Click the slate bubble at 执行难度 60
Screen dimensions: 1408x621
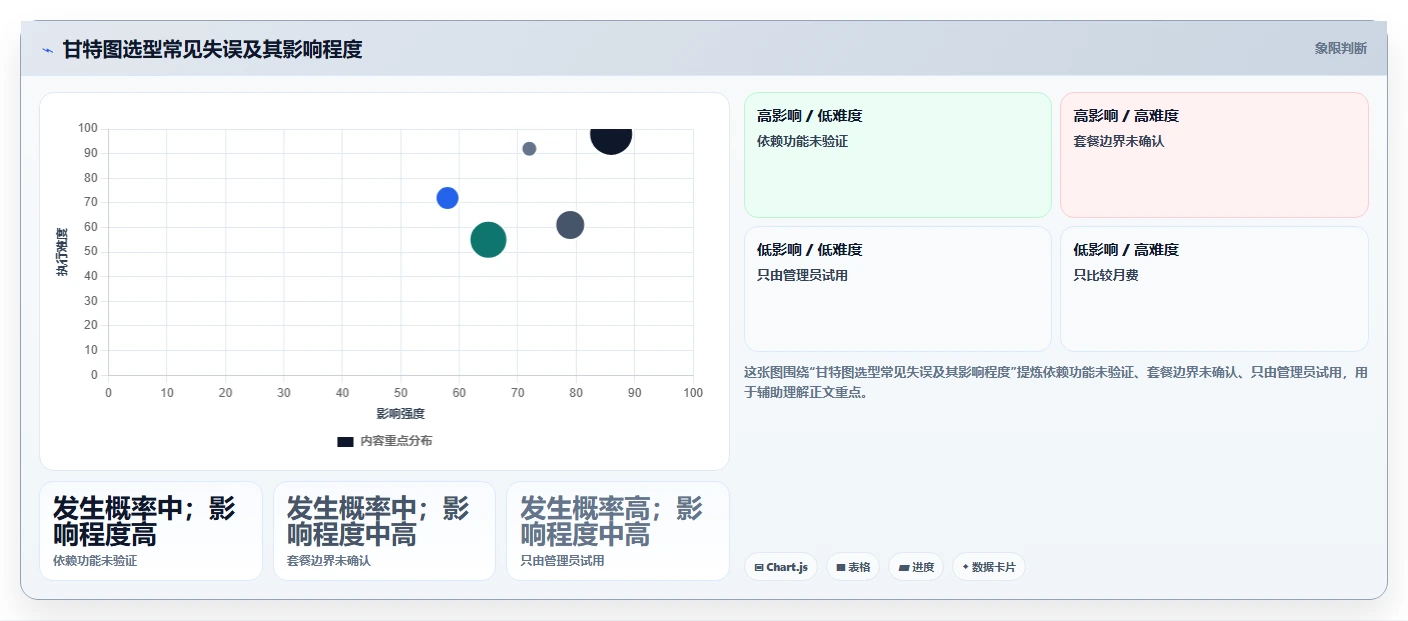click(x=570, y=225)
